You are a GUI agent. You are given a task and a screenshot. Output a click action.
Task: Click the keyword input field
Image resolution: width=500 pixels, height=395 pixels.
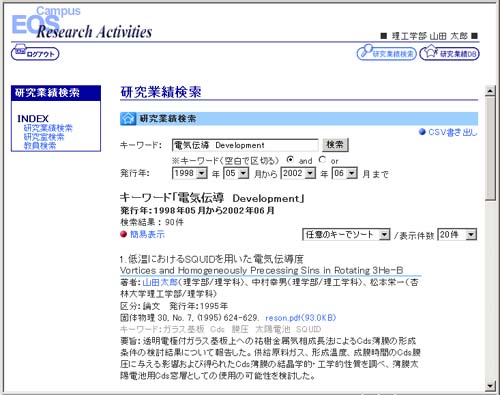click(x=245, y=145)
